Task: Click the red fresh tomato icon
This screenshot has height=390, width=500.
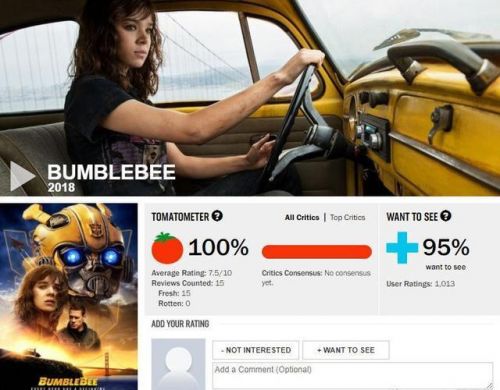Action: pyautogui.click(x=167, y=248)
